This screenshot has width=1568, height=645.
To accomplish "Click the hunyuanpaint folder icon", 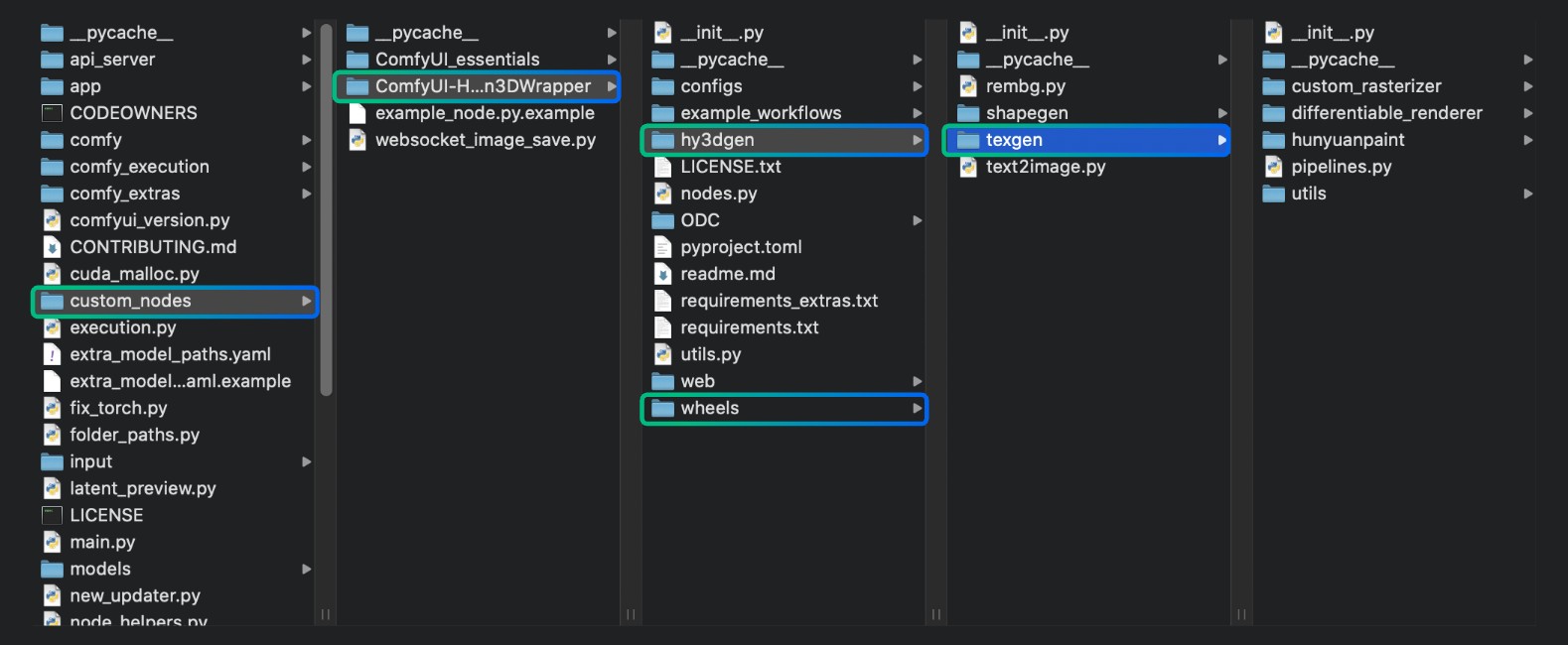I will pos(1274,140).
